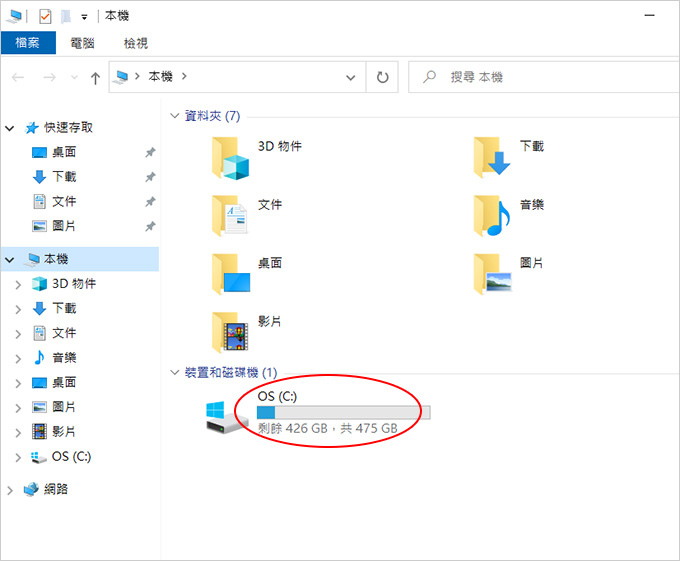Open 圖片 under 快速存取
This screenshot has height=561, width=680.
pyautogui.click(x=63, y=226)
